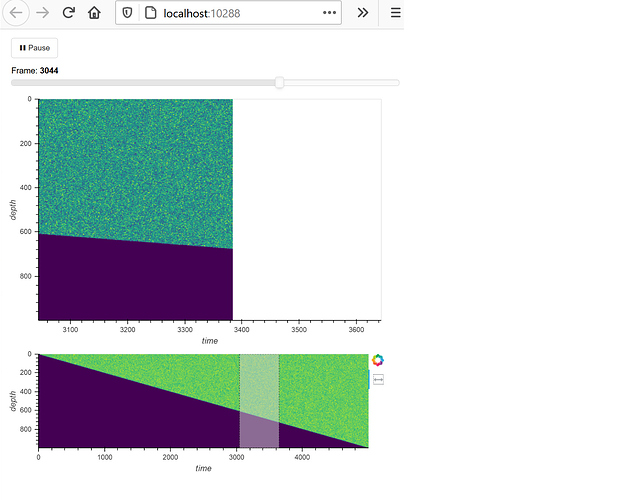
Task: Click the 'time' axis label of lower plot
Action: [203, 468]
